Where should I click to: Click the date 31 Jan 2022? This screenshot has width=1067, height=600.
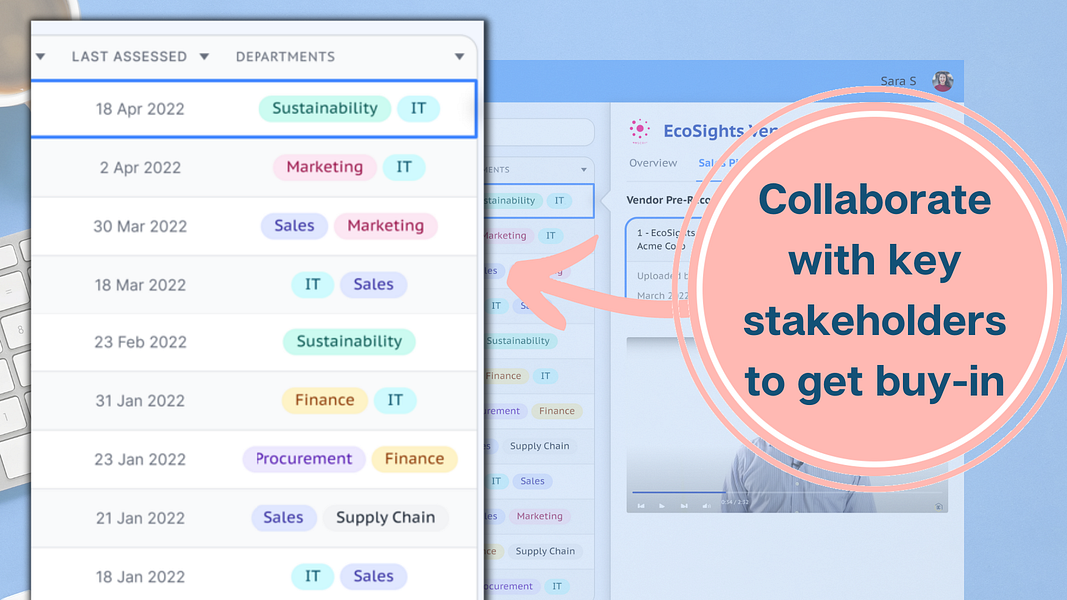[x=139, y=401]
